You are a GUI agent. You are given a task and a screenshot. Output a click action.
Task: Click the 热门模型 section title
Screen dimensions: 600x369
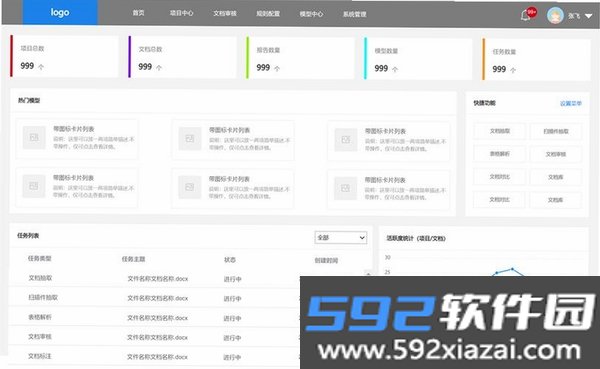click(29, 101)
